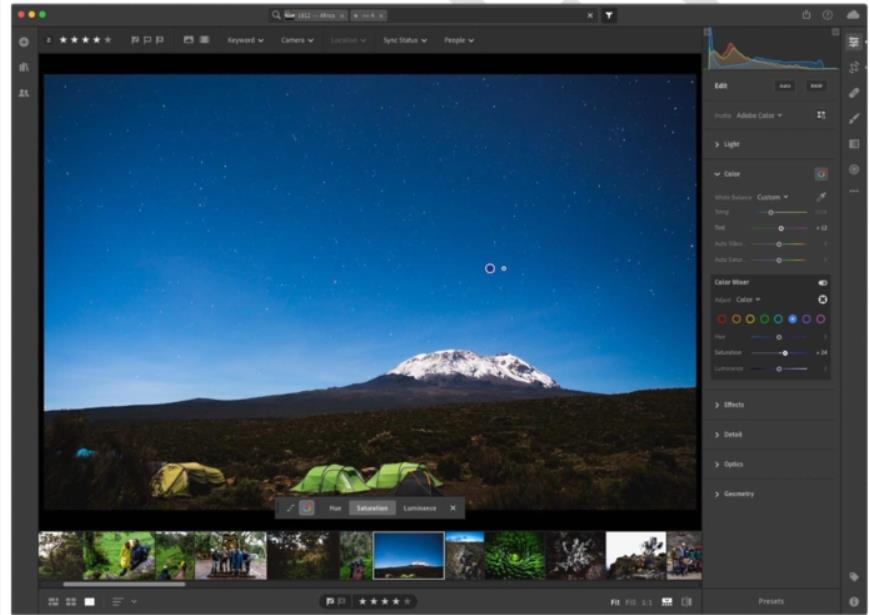Expand the Light panel
870x615 pixels.
727,144
